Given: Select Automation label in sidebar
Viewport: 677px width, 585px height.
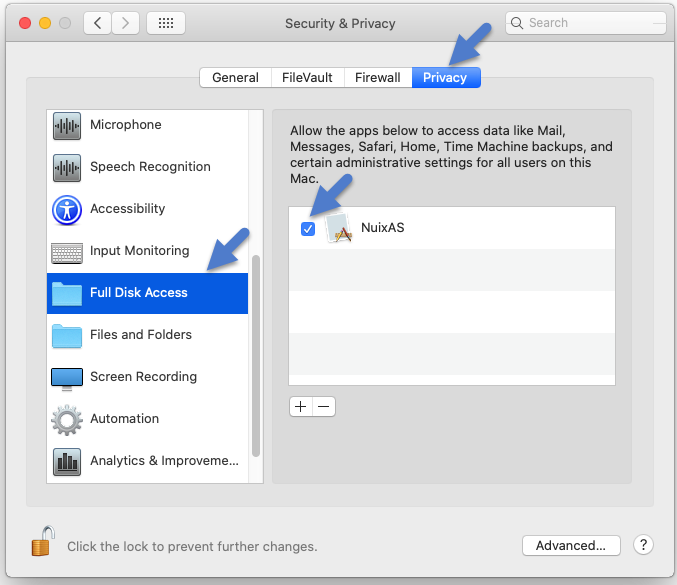Looking at the screenshot, I should pos(124,418).
